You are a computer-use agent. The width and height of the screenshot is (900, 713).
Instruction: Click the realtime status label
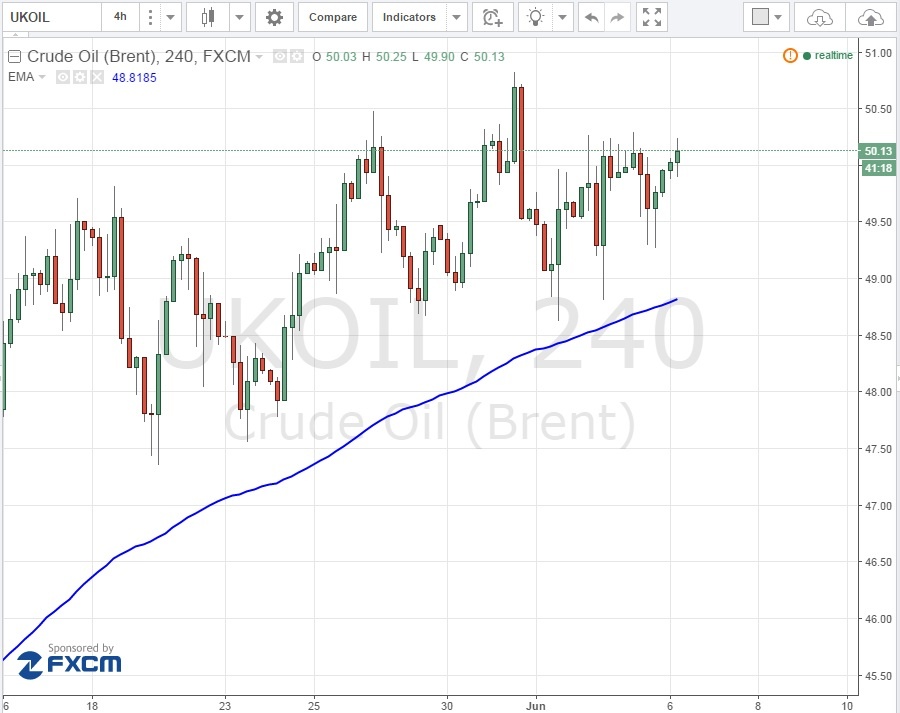pyautogui.click(x=833, y=56)
